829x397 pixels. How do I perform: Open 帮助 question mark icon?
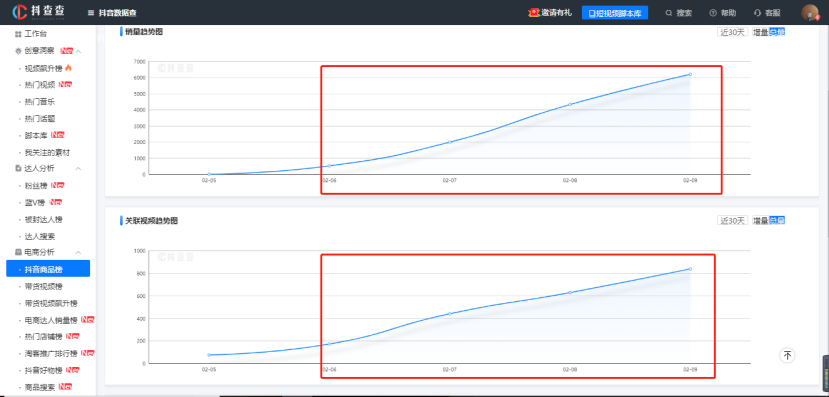tap(713, 13)
